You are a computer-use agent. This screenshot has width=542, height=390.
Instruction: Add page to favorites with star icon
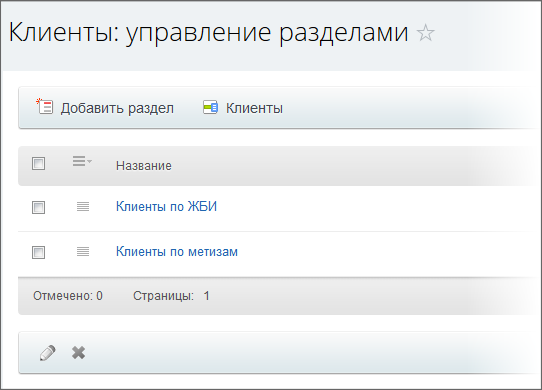pos(425,33)
